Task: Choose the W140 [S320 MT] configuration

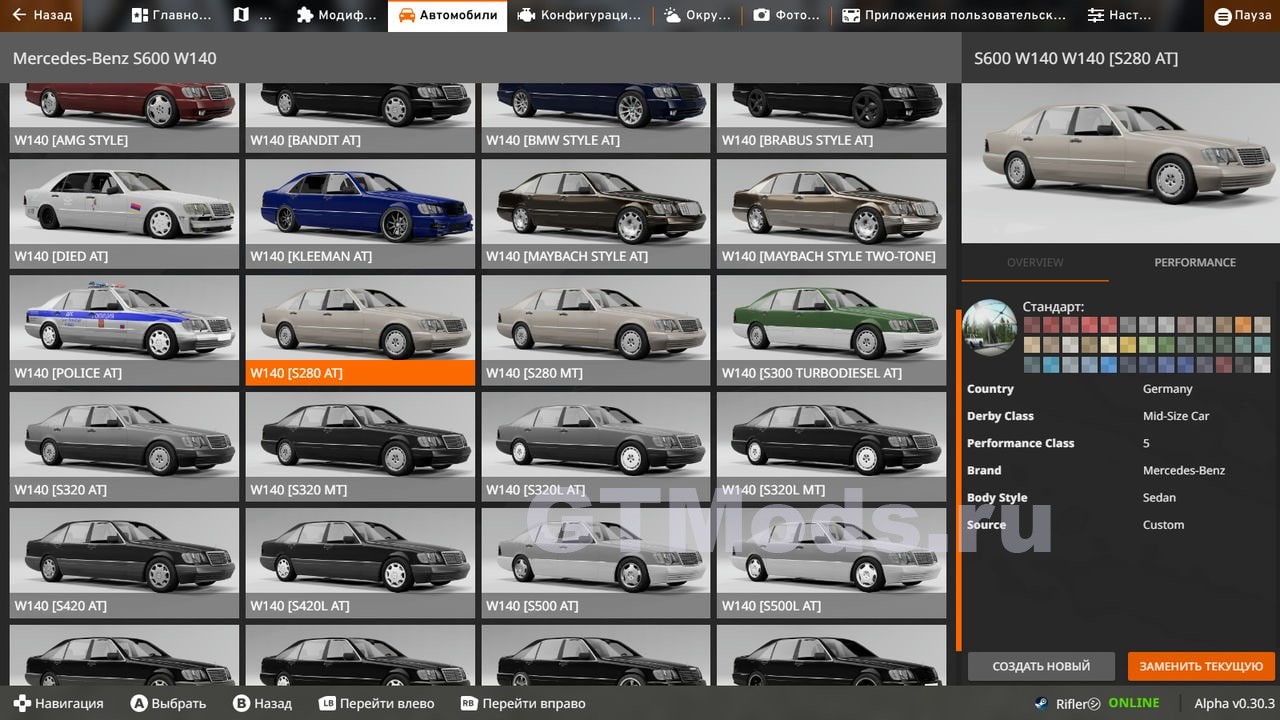Action: tap(360, 447)
